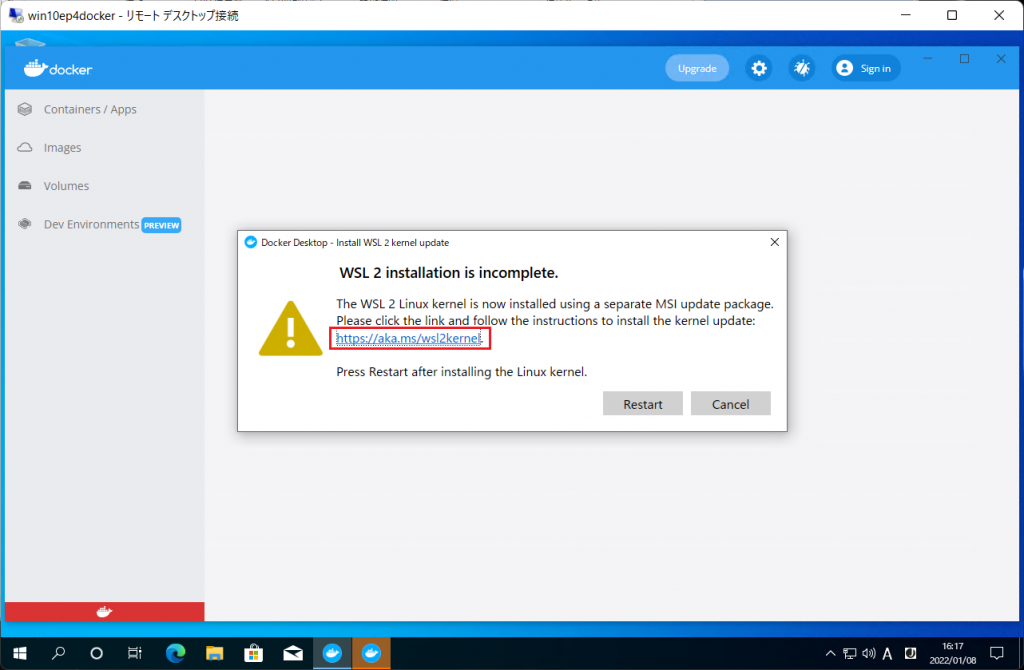Close the Install WSL 2 kernel update dialog
The height and width of the screenshot is (670, 1024).
pyautogui.click(x=775, y=242)
